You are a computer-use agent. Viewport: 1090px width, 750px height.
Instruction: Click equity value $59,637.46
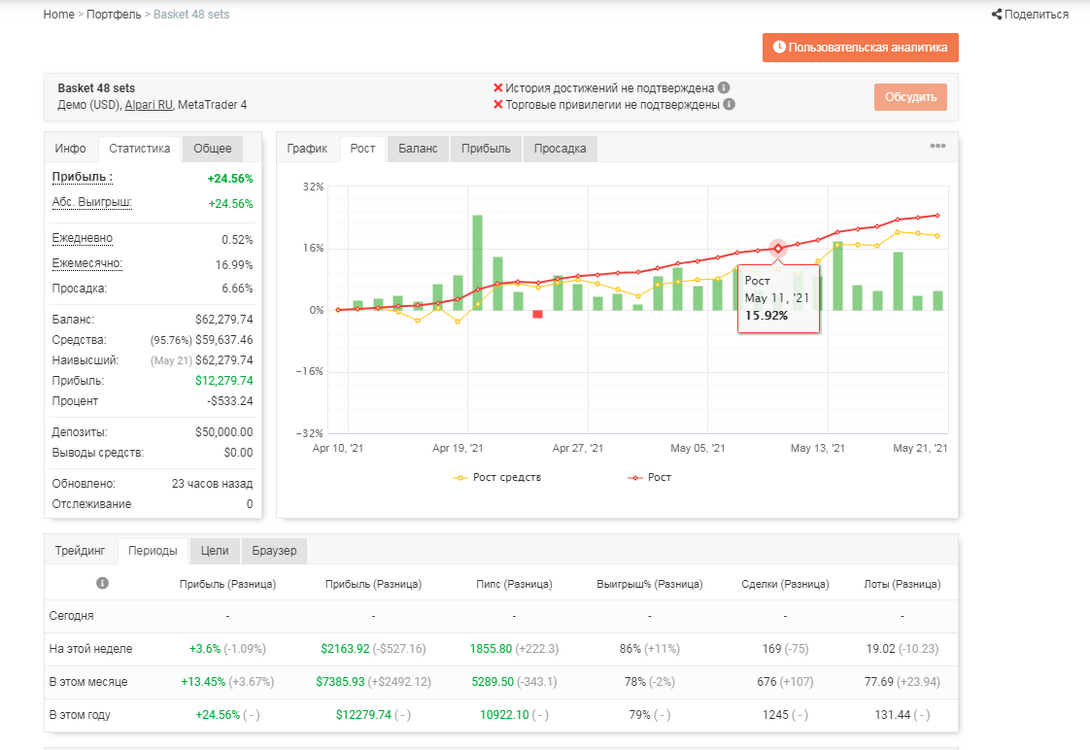[224, 340]
